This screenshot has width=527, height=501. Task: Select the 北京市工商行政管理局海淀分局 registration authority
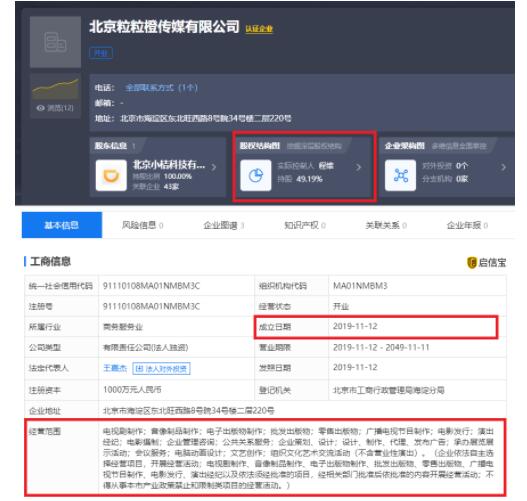click(389, 390)
